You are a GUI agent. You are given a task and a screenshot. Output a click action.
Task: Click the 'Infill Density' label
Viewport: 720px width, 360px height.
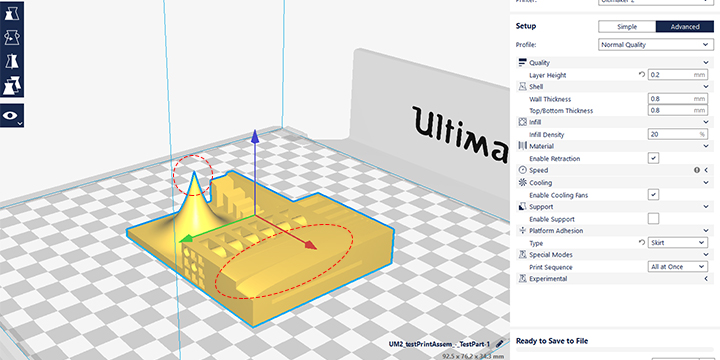click(546, 135)
